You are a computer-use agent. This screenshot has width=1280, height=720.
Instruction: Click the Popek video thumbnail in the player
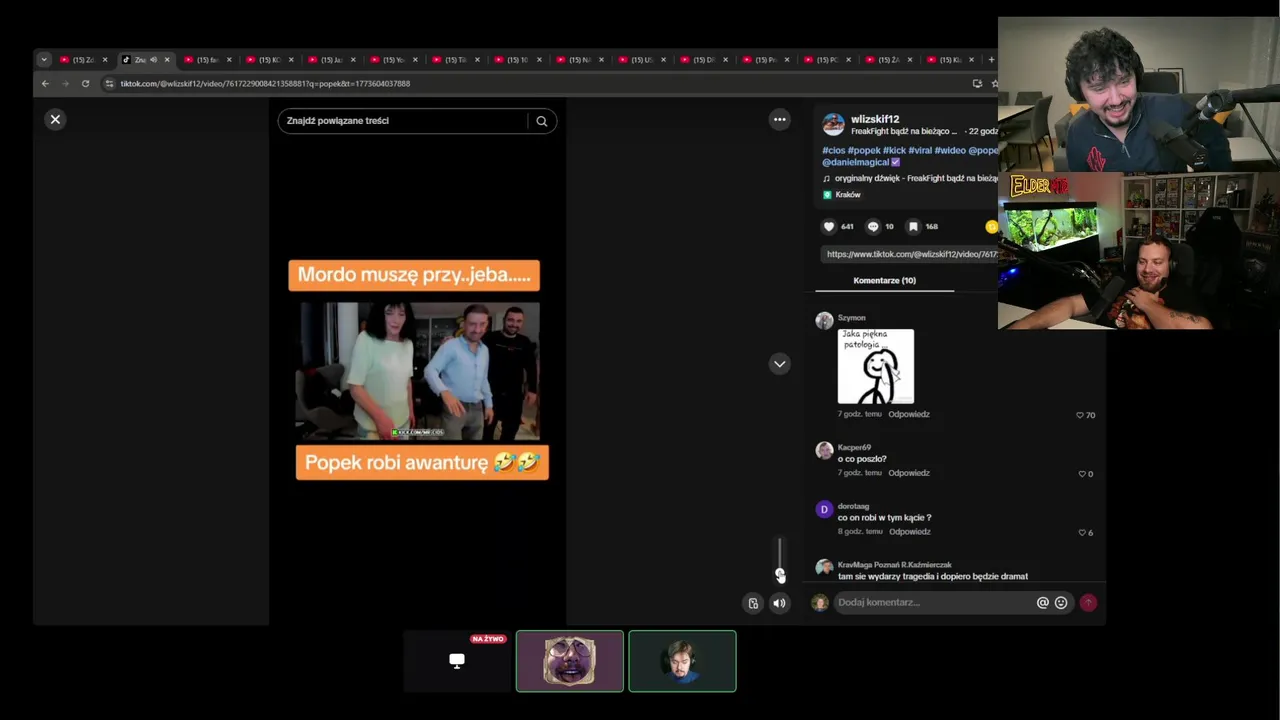420,371
